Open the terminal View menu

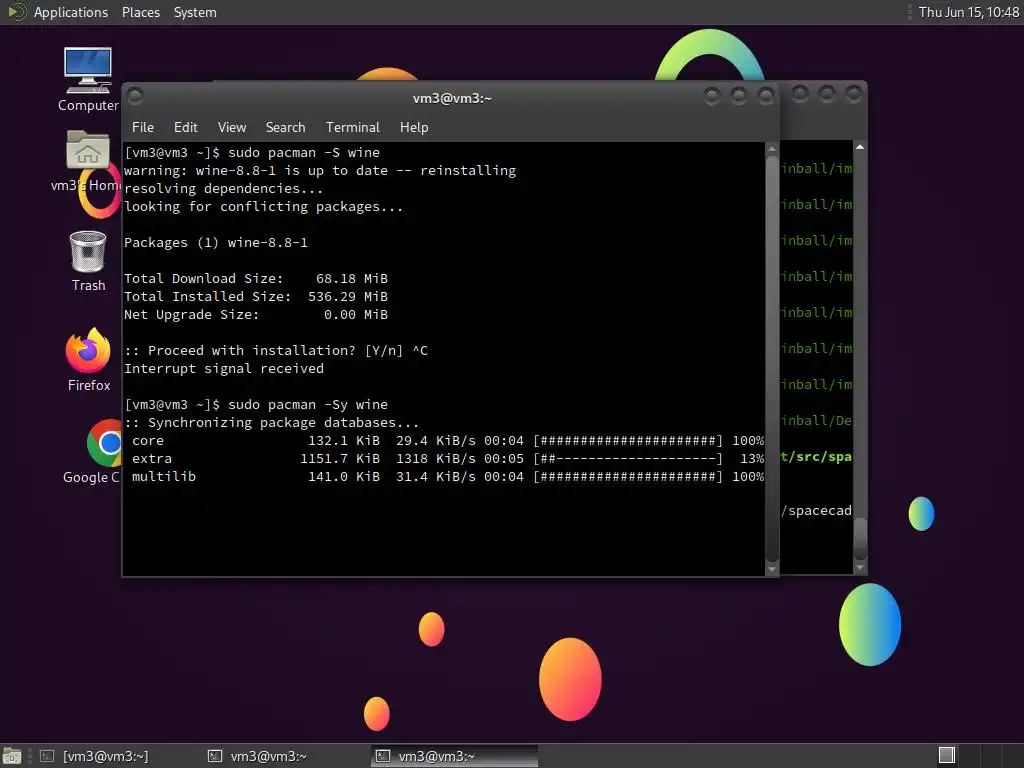click(x=232, y=127)
